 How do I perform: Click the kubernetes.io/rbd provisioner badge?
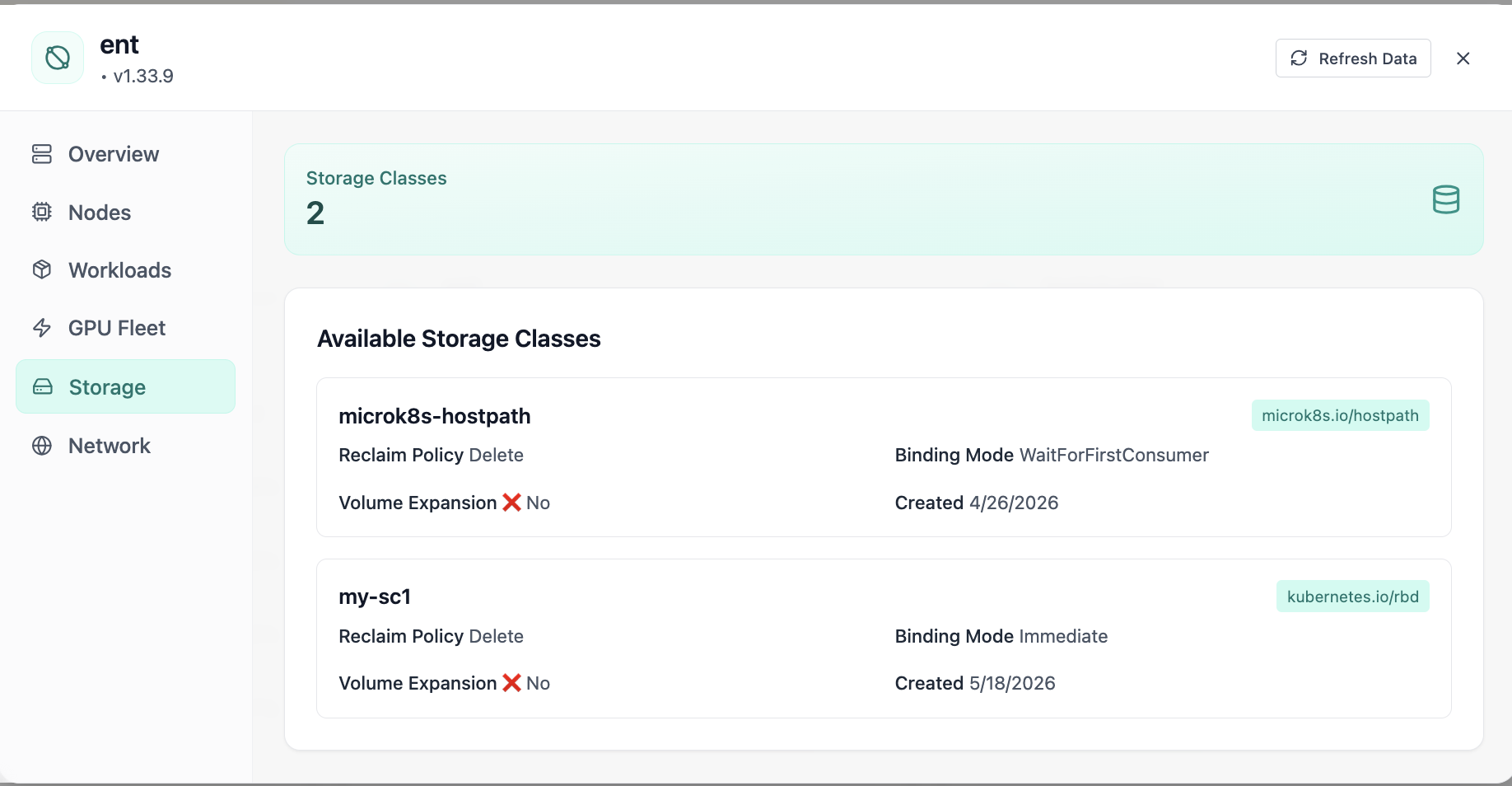tap(1352, 597)
